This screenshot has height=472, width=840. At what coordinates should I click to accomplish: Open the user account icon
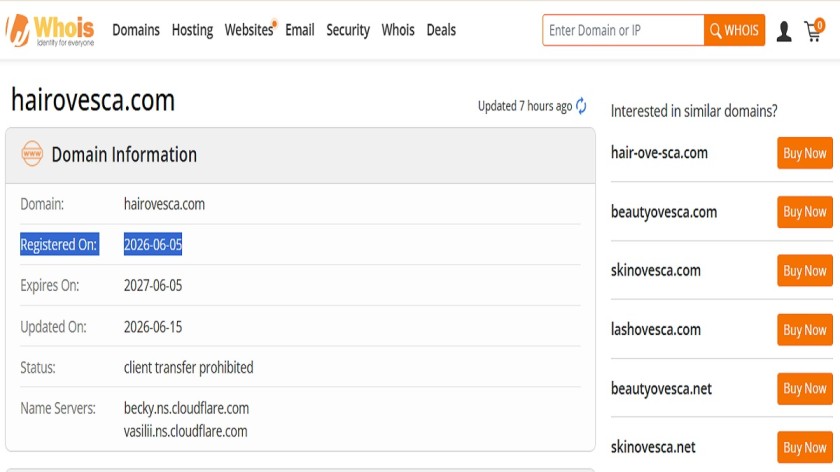(784, 31)
